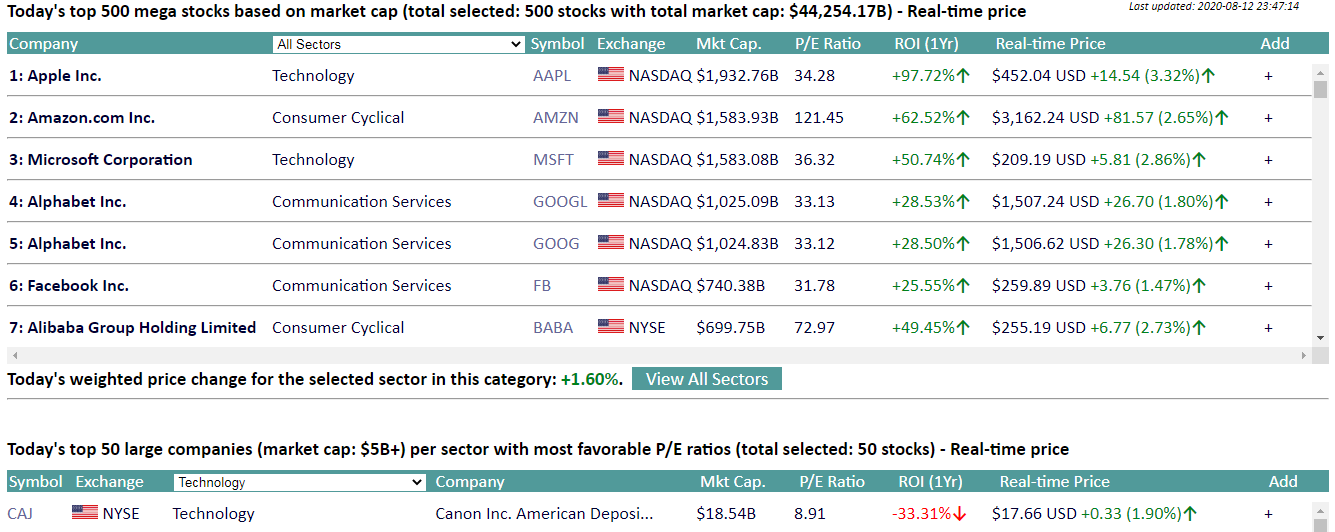
Task: Click the US flag icon beside AAPL exchange
Action: (610, 75)
